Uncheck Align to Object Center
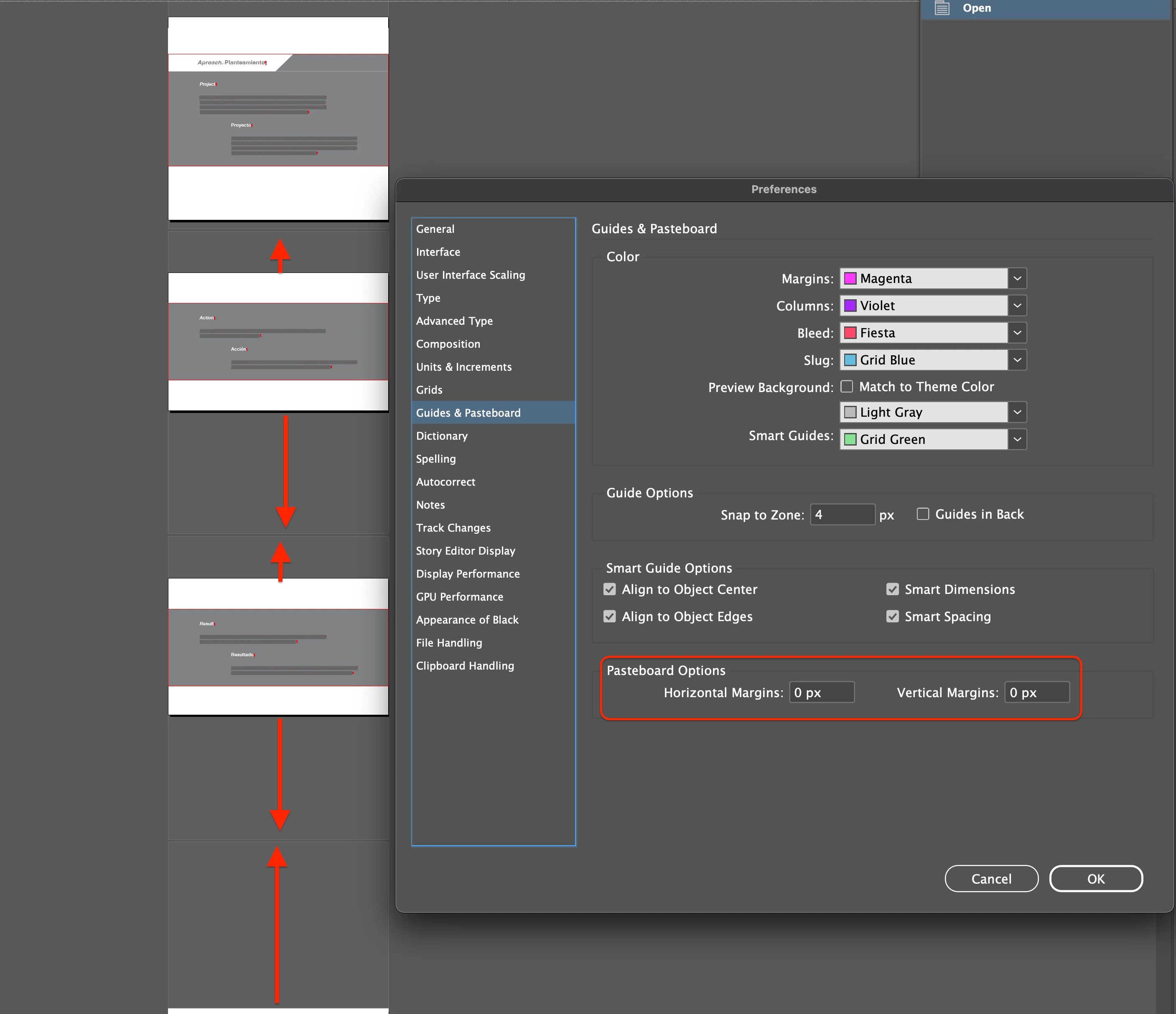The width and height of the screenshot is (1176, 1014). point(610,589)
